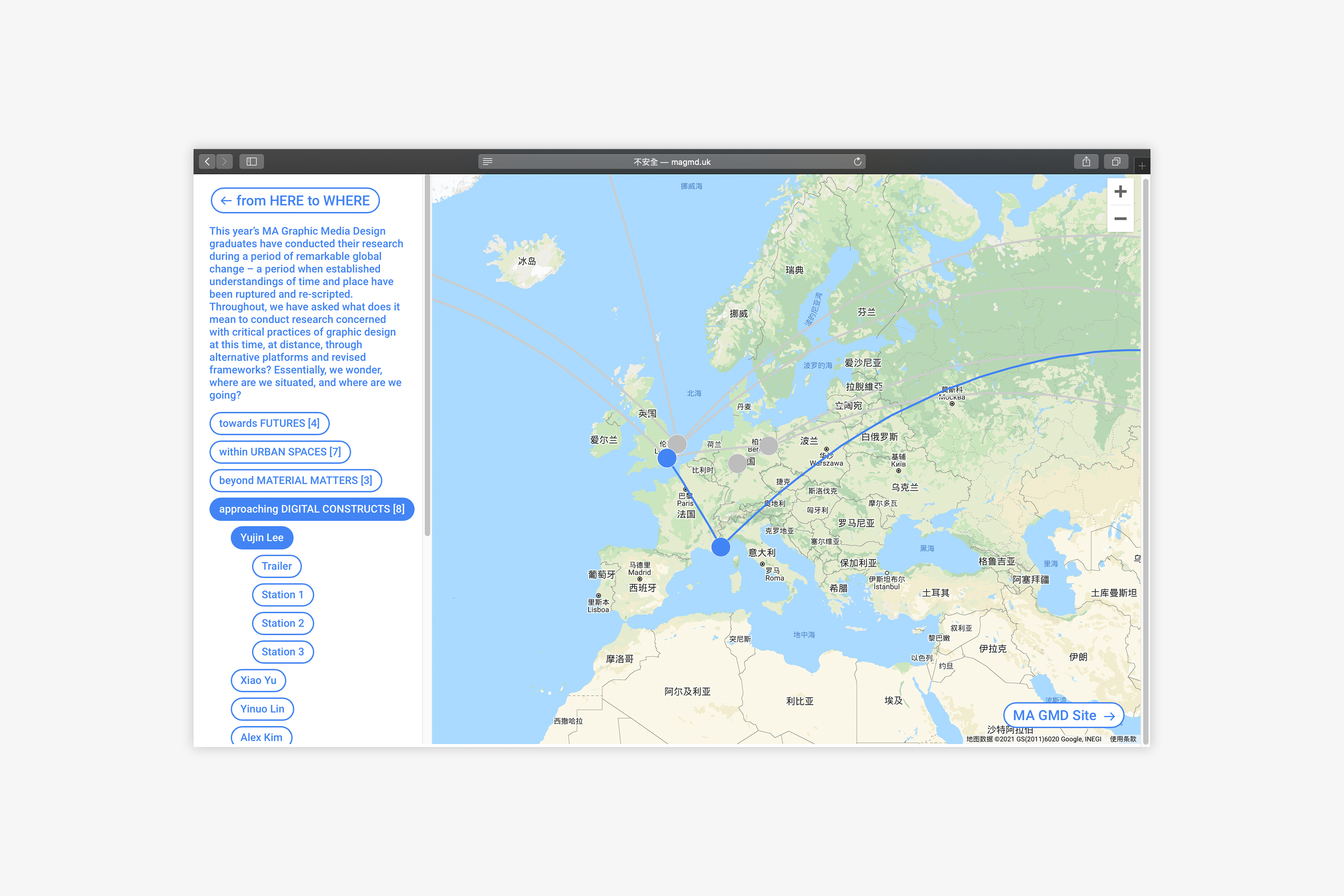Click the gray marker in Germany
Image resolution: width=1344 pixels, height=896 pixels.
click(737, 464)
